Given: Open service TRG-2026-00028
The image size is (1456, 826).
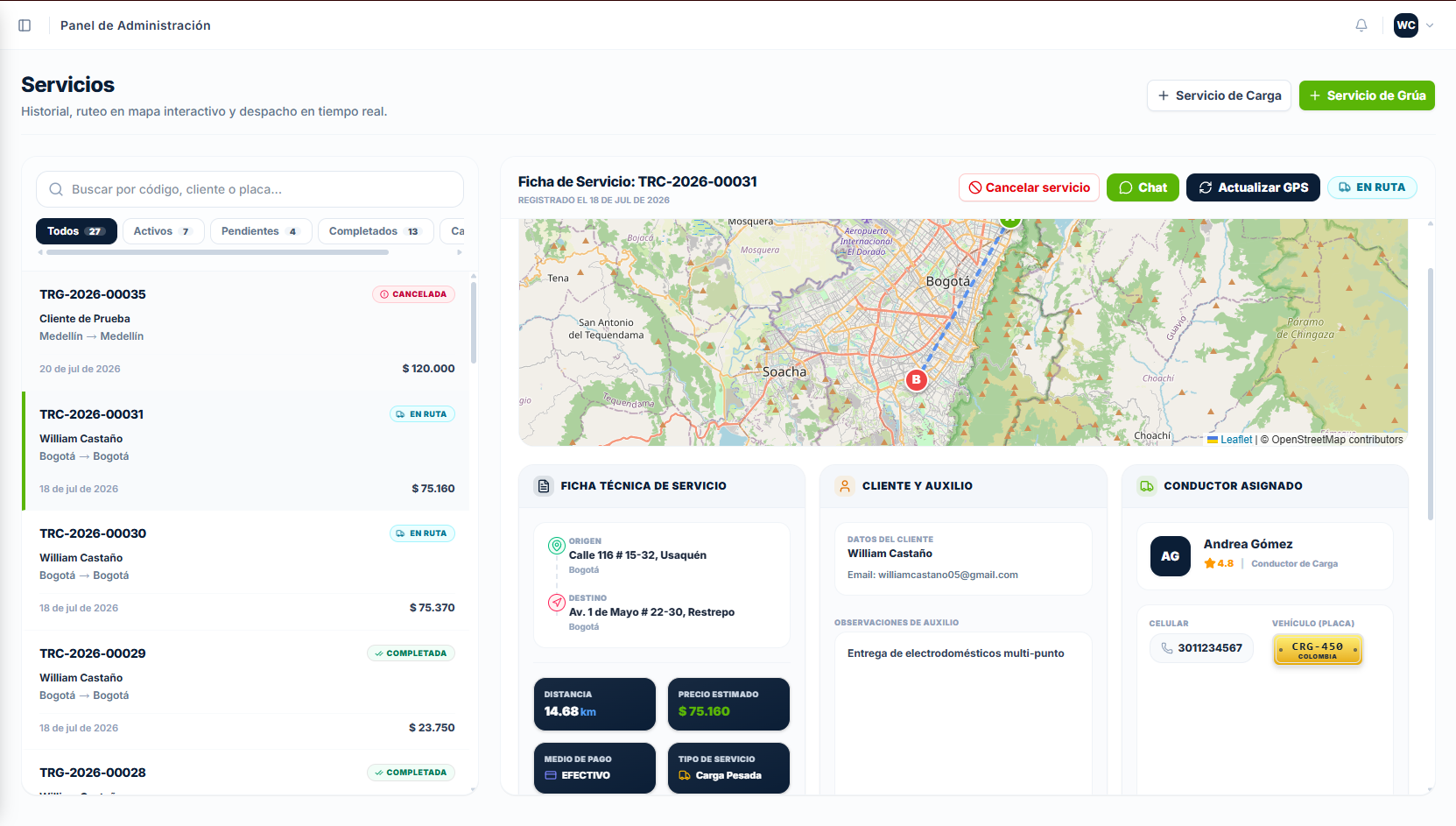Looking at the screenshot, I should click(x=247, y=773).
